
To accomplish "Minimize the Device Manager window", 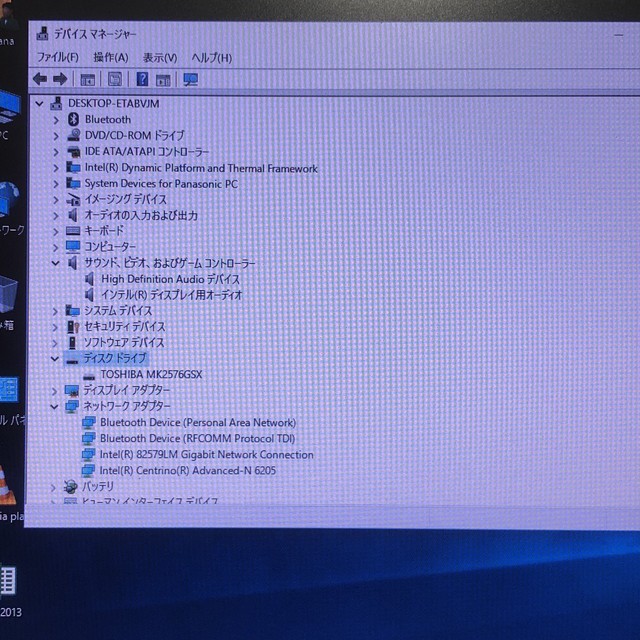I will point(619,36).
